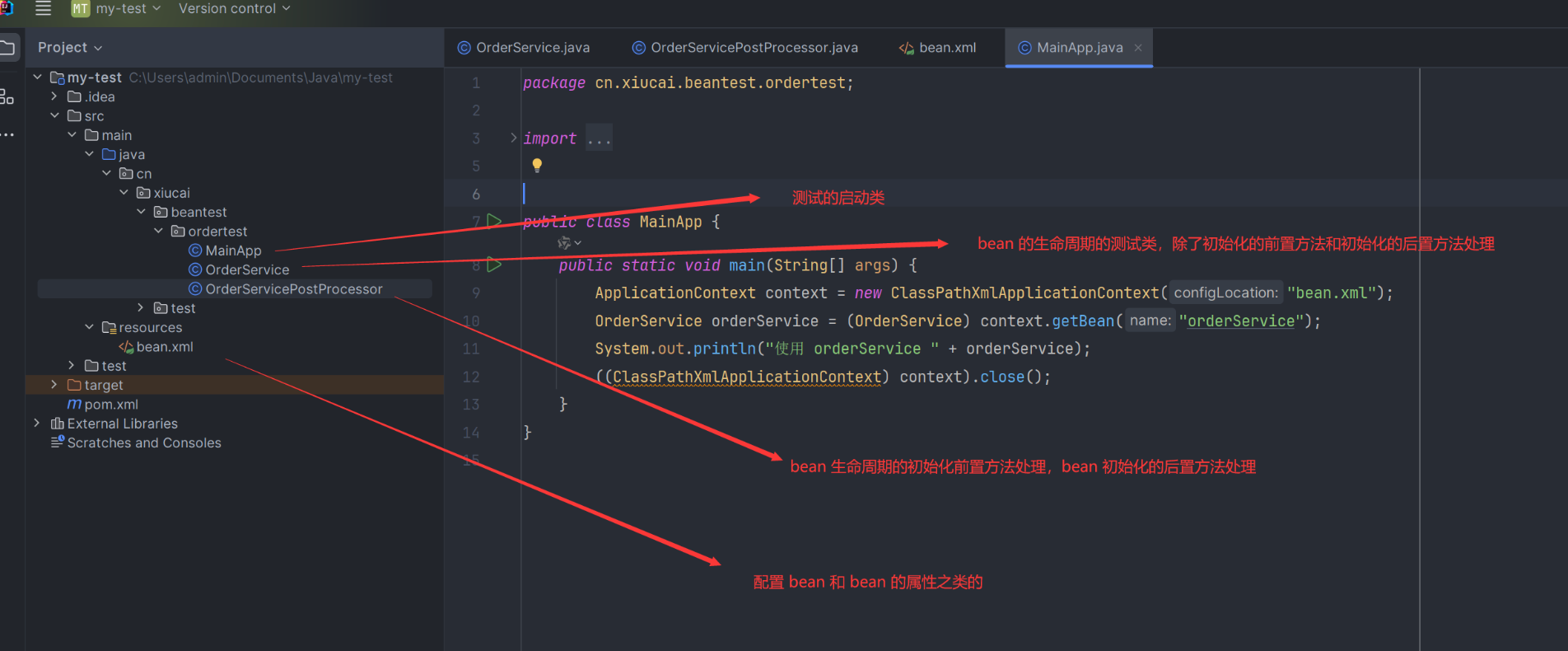Open the hamburger main menu icon
The width and height of the screenshot is (1568, 651).
[x=44, y=8]
